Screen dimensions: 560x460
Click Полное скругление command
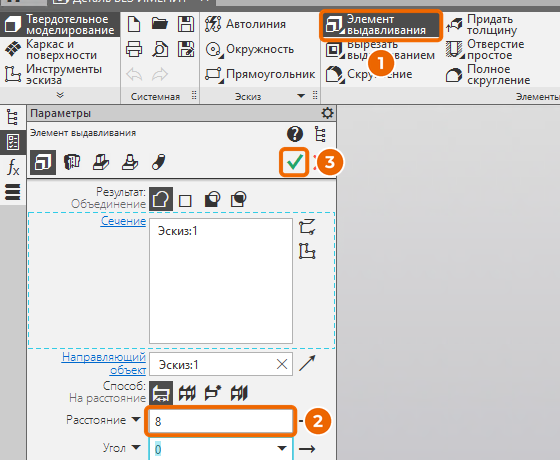[488, 74]
